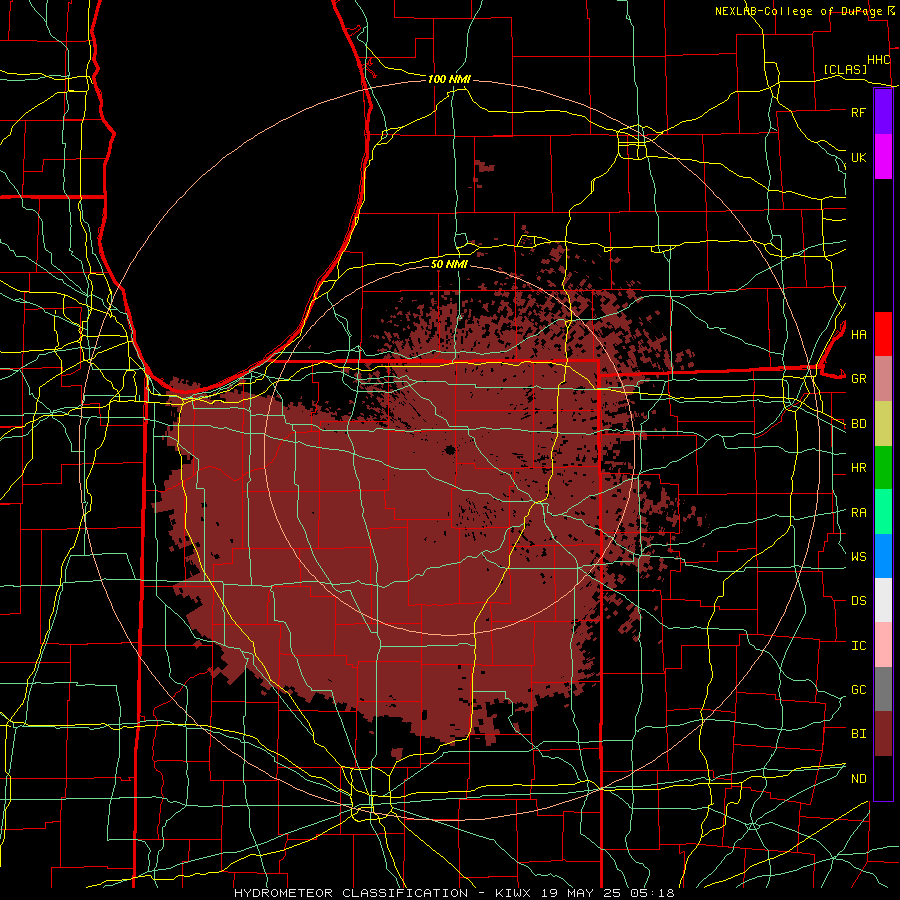
Task: Click the GC legend label
Action: 858,690
